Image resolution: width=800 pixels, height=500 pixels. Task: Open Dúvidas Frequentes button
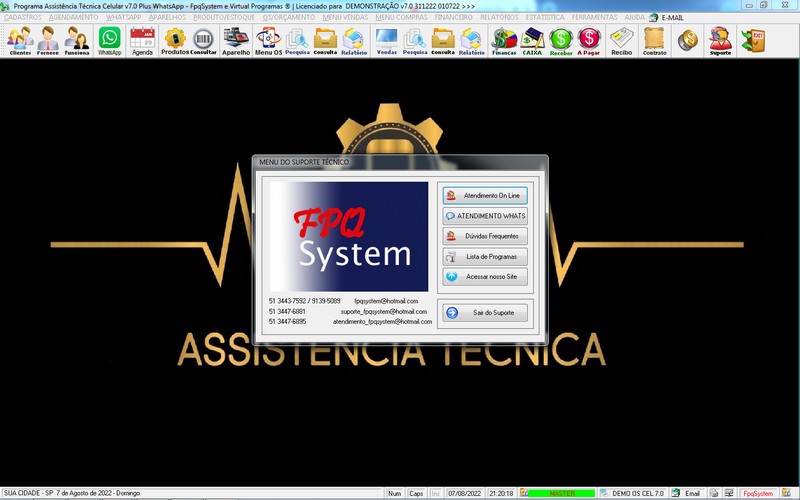click(x=485, y=236)
